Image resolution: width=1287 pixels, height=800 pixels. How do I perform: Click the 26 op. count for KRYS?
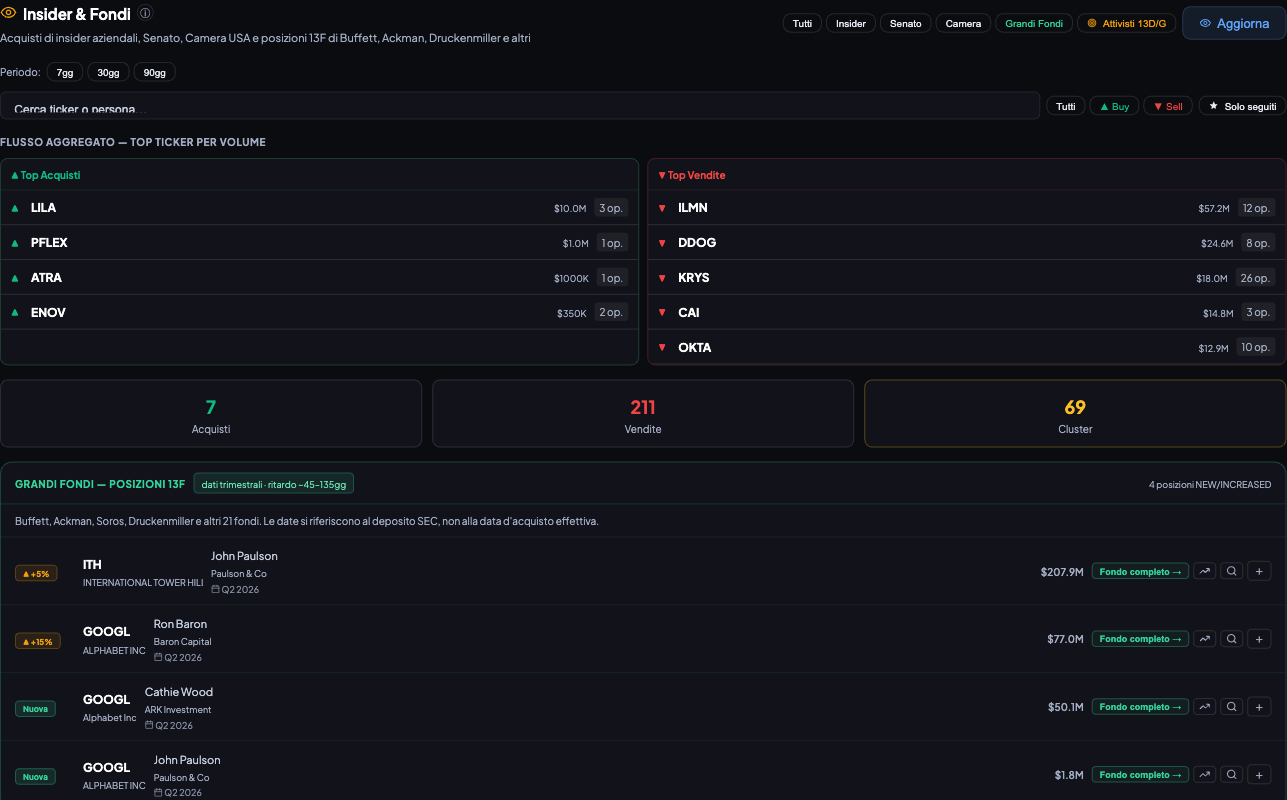tap(1255, 278)
